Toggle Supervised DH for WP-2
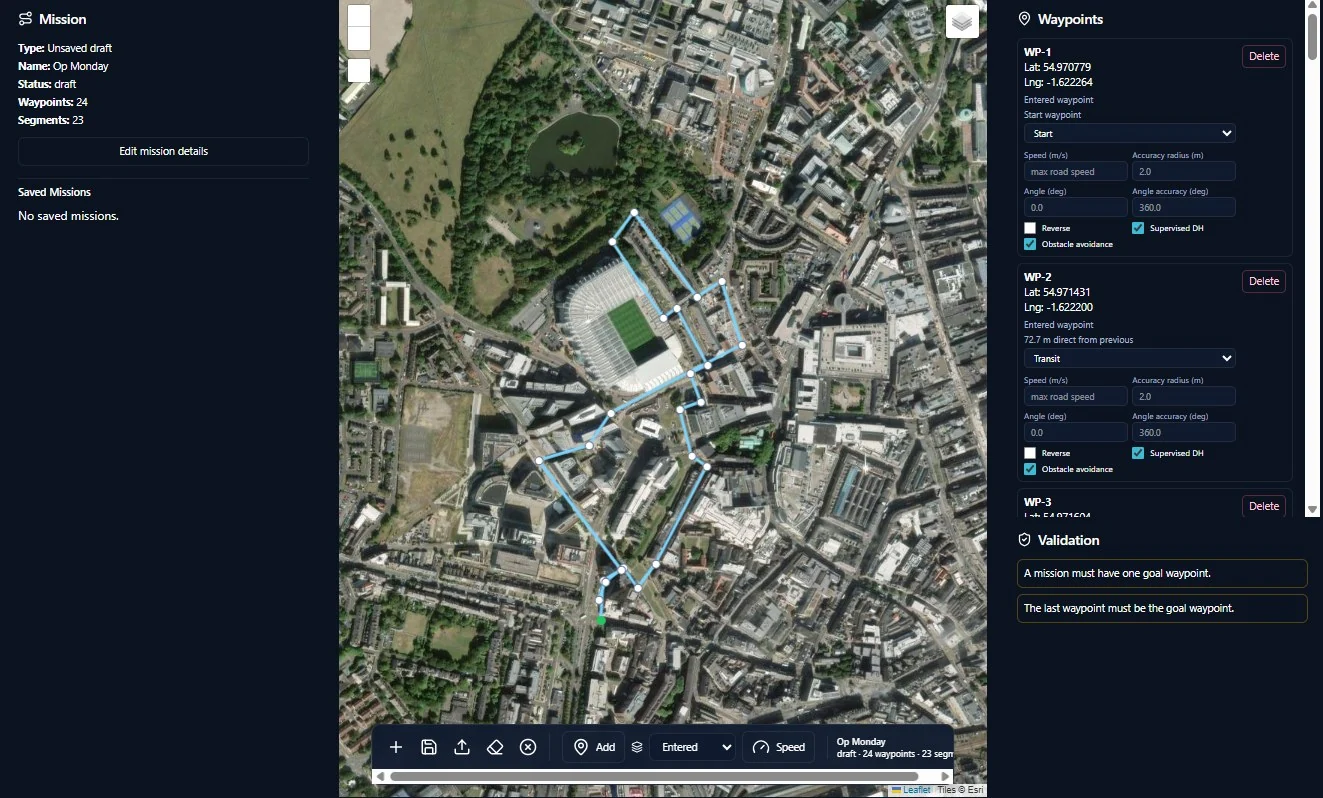This screenshot has width=1323, height=798. pos(1138,453)
